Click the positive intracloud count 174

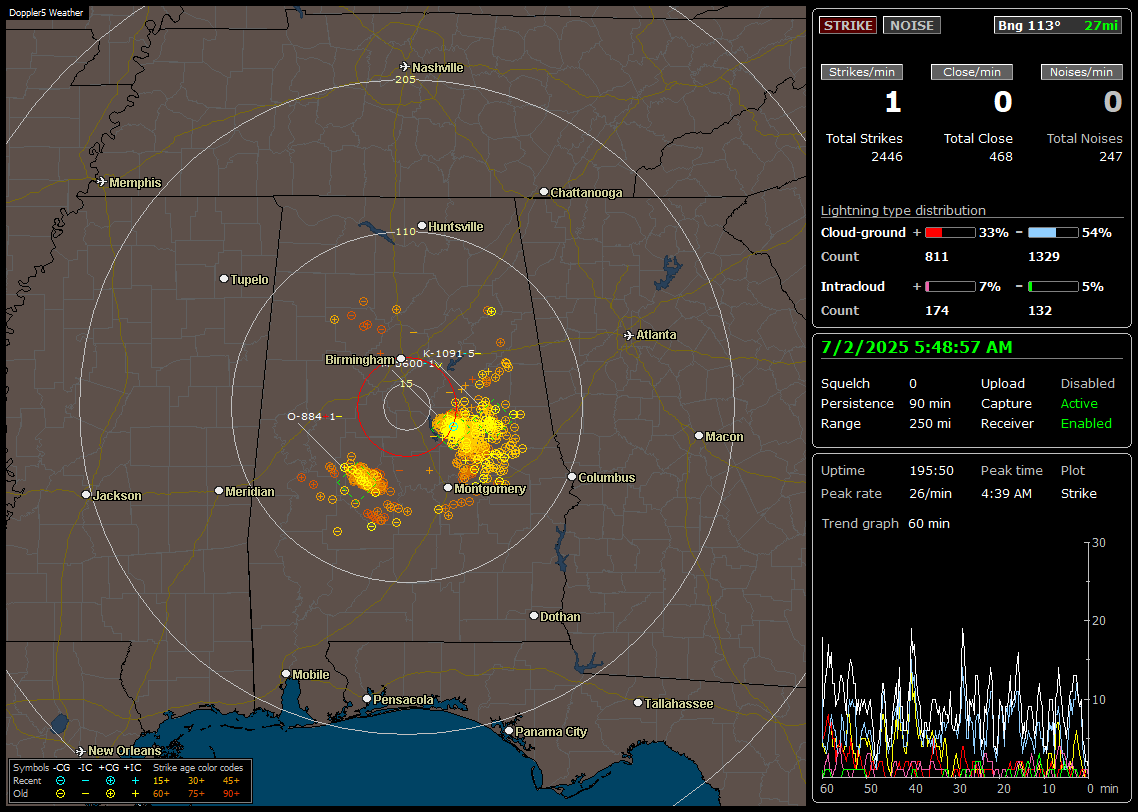936,311
